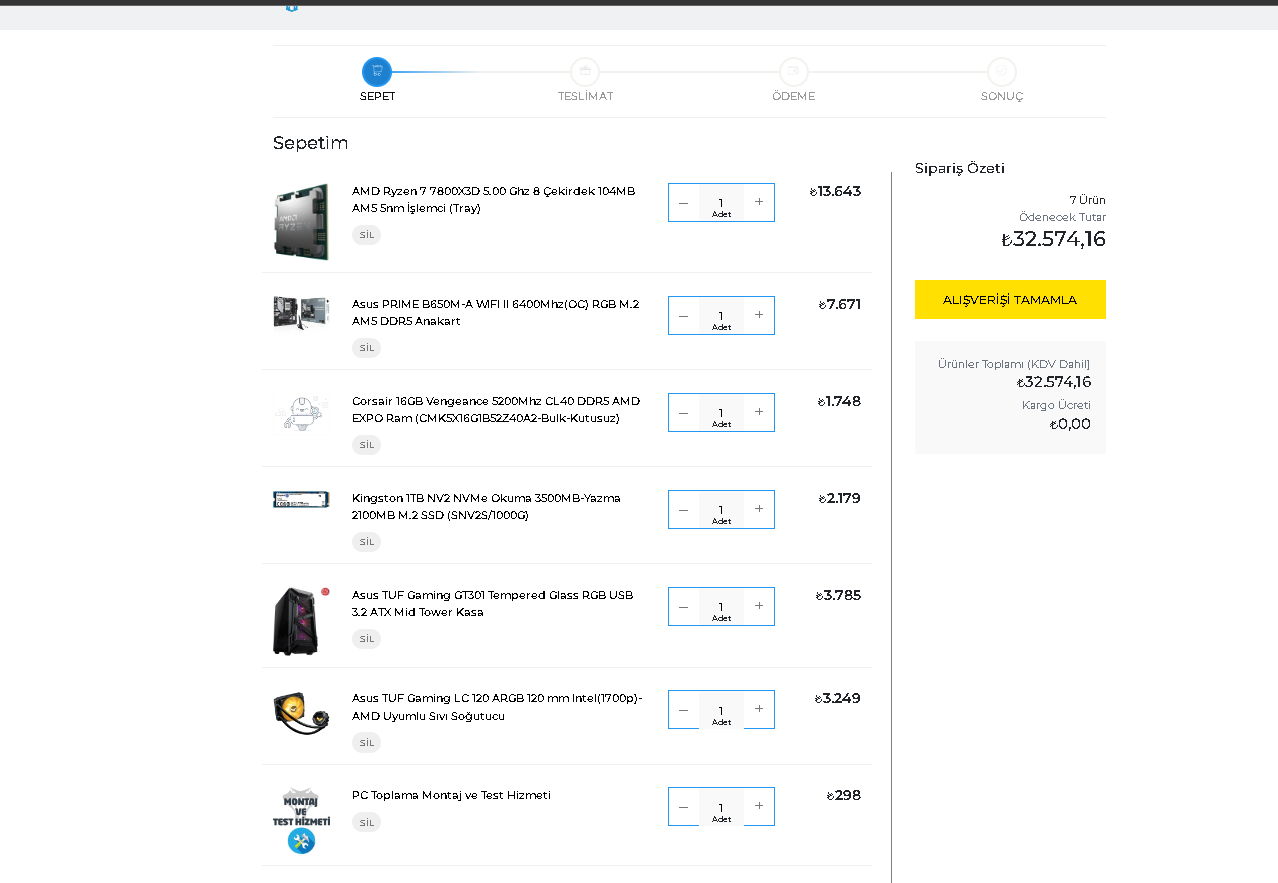Open AMD Ryzen 7 7800X3D product thumbnail

point(302,221)
